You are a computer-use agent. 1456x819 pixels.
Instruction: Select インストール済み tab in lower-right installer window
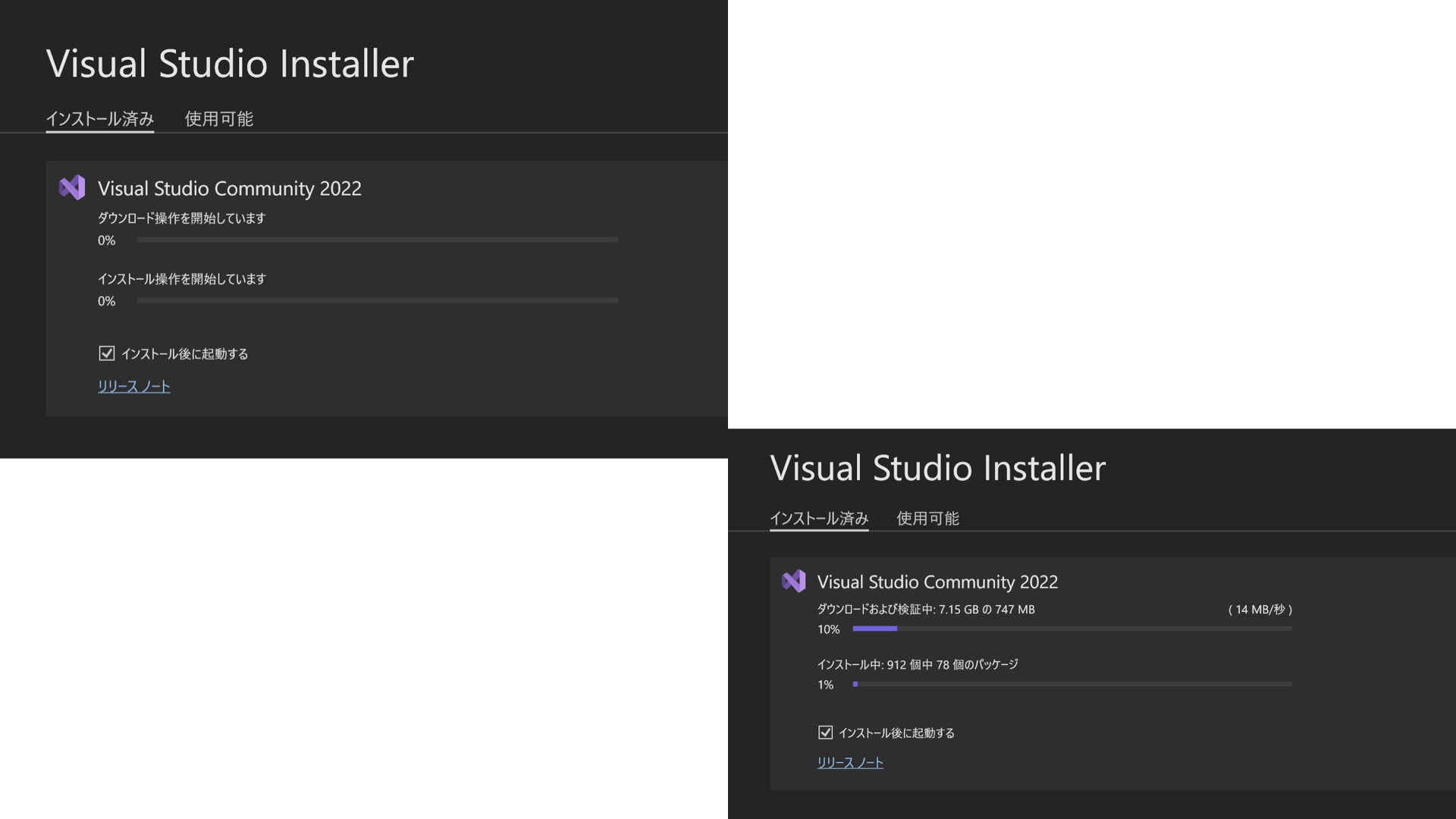click(x=819, y=519)
